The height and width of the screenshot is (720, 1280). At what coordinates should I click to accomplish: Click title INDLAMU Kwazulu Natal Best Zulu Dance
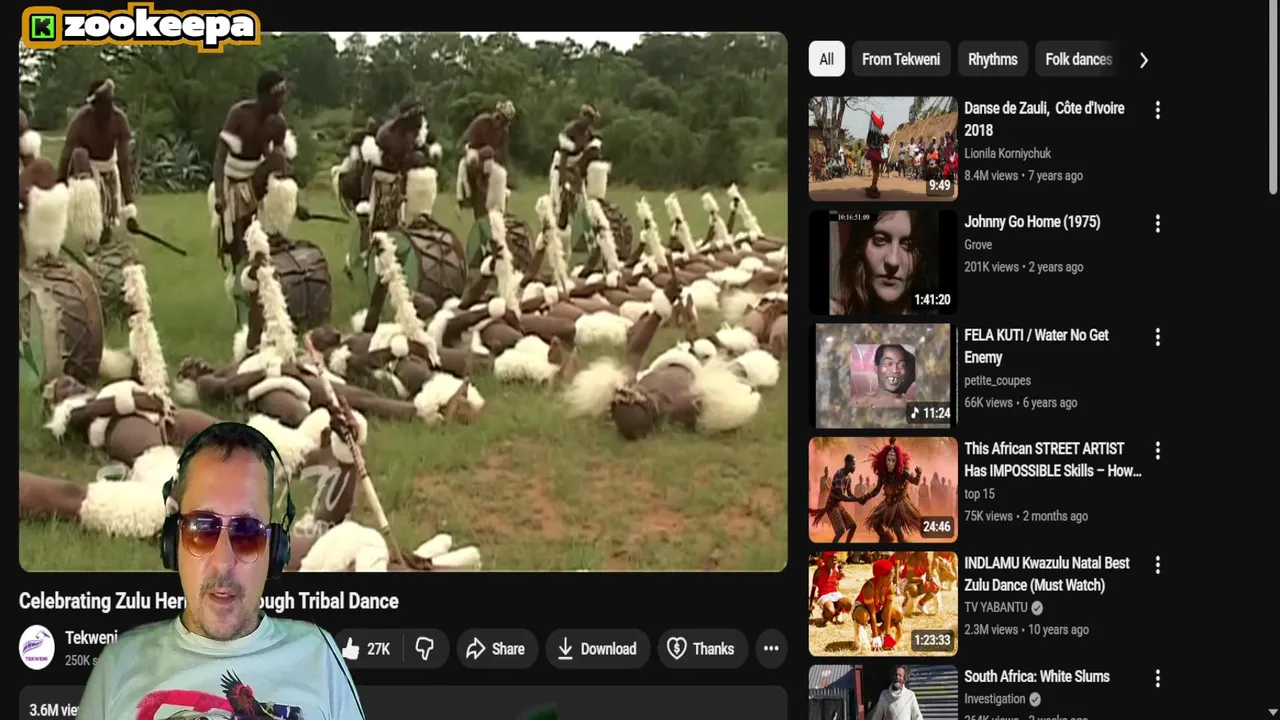1047,574
